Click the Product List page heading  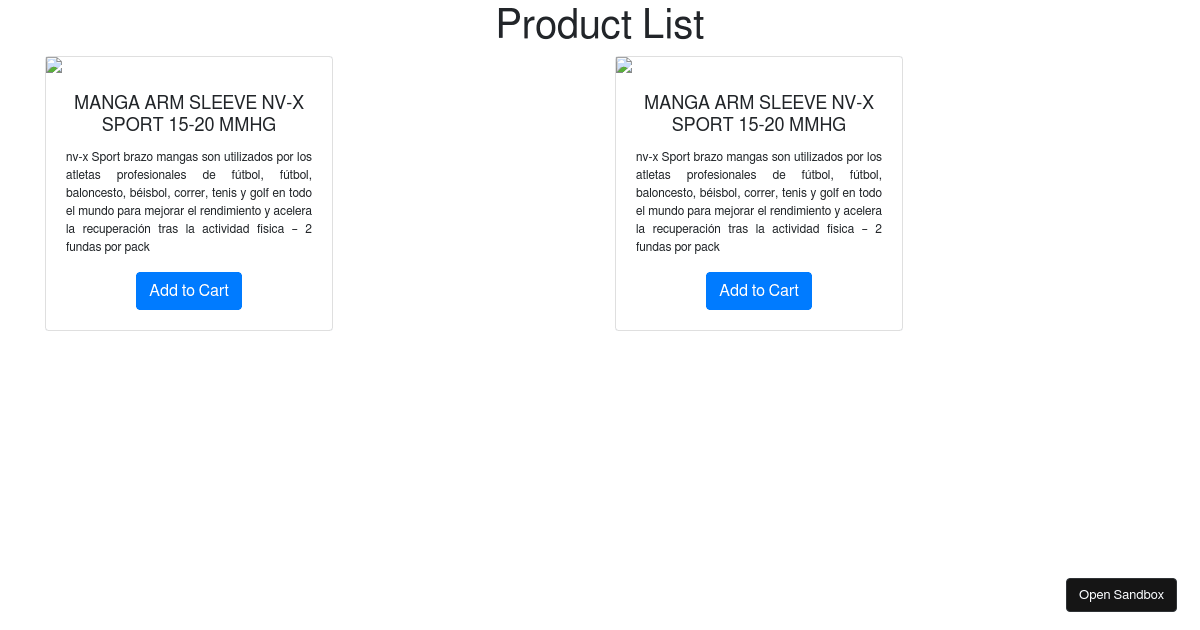pyautogui.click(x=600, y=25)
